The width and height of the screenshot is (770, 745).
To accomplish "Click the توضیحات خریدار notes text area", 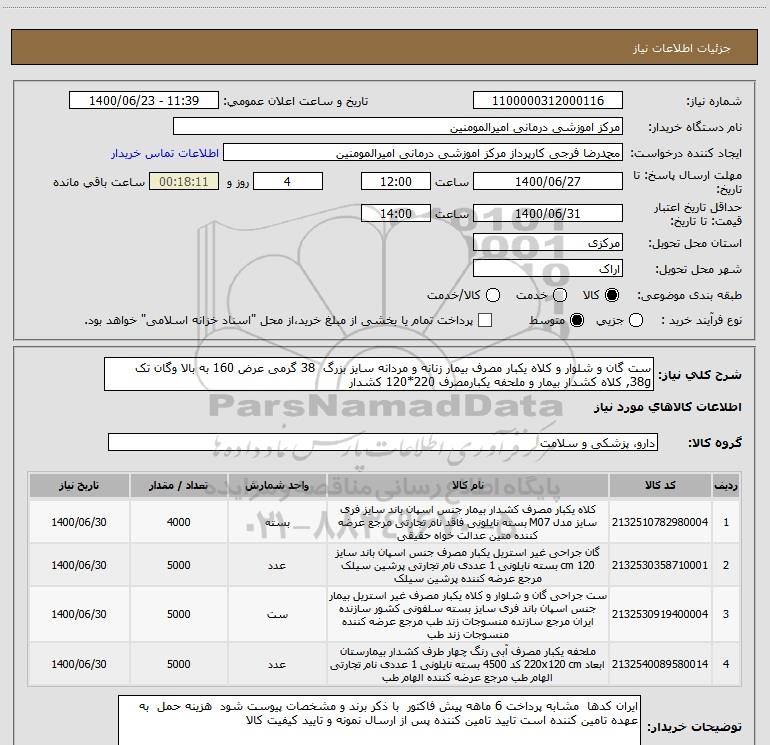I will (x=379, y=720).
